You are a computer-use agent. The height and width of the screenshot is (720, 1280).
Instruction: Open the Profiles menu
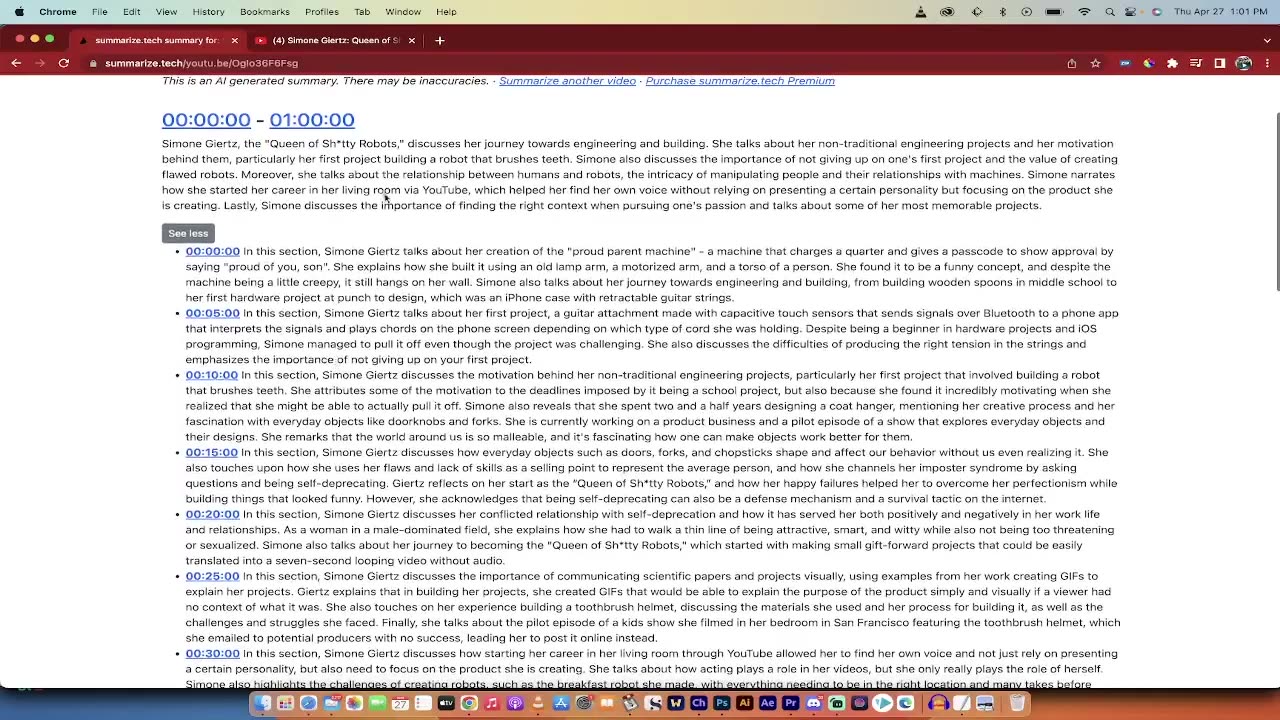[x=322, y=12]
